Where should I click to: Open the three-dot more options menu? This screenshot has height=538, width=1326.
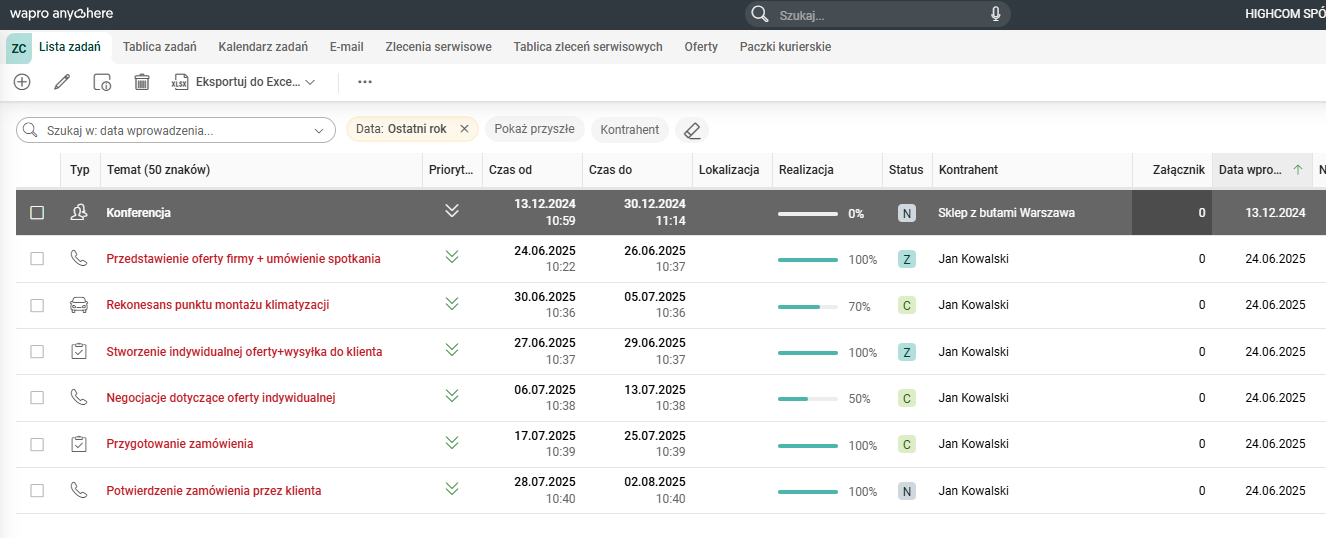click(364, 82)
